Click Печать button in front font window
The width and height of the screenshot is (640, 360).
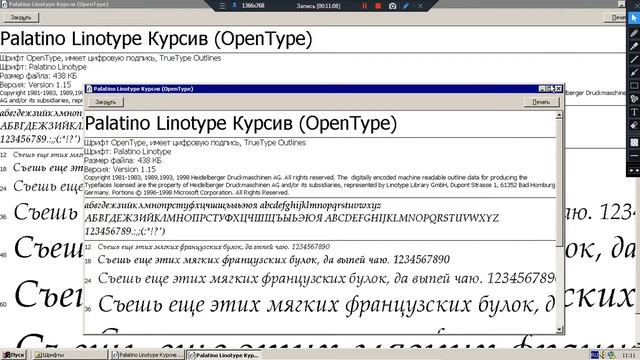541,102
